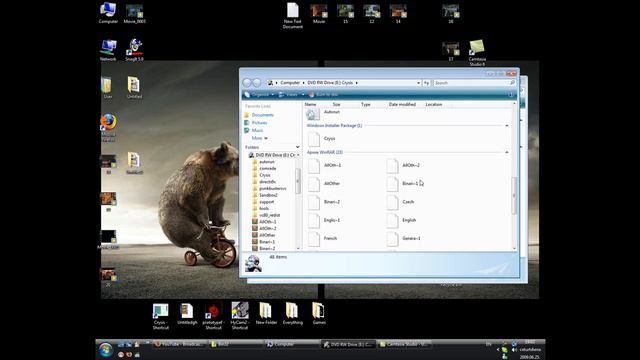Collapse the Folders pane chevron
Viewport: 640px width, 360px height.
297,147
